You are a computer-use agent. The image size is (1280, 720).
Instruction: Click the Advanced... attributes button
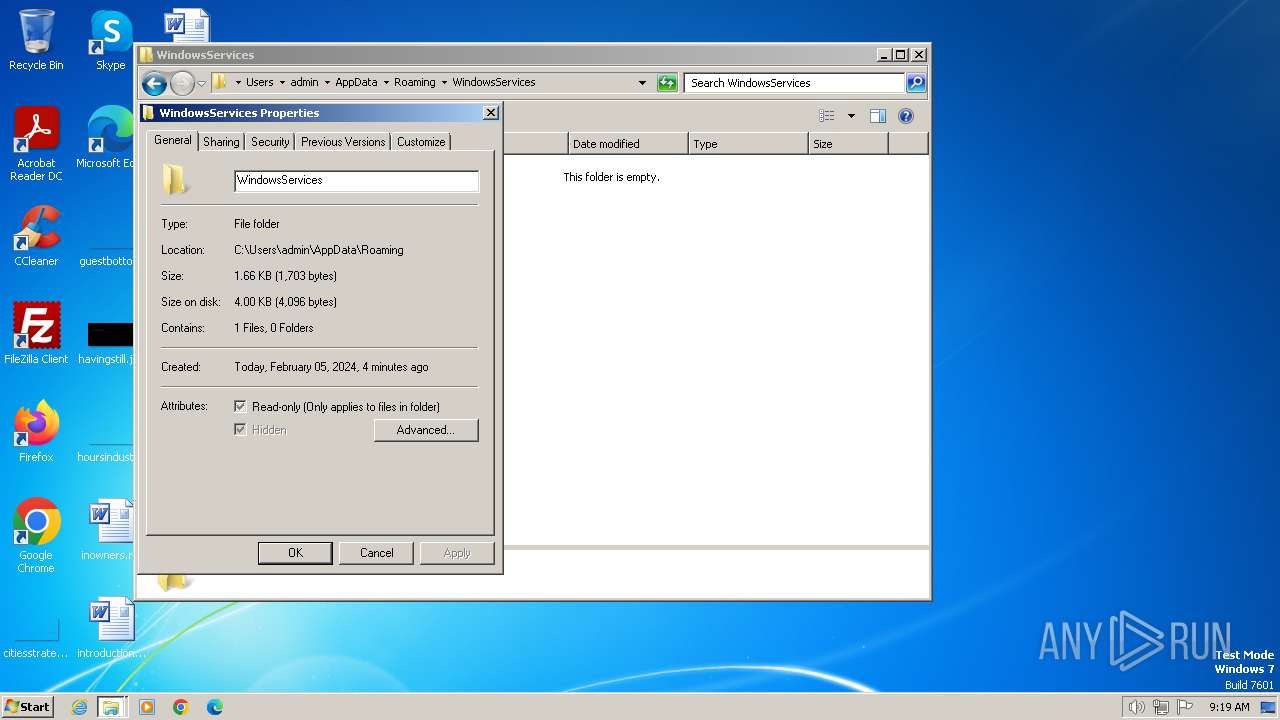(x=426, y=430)
